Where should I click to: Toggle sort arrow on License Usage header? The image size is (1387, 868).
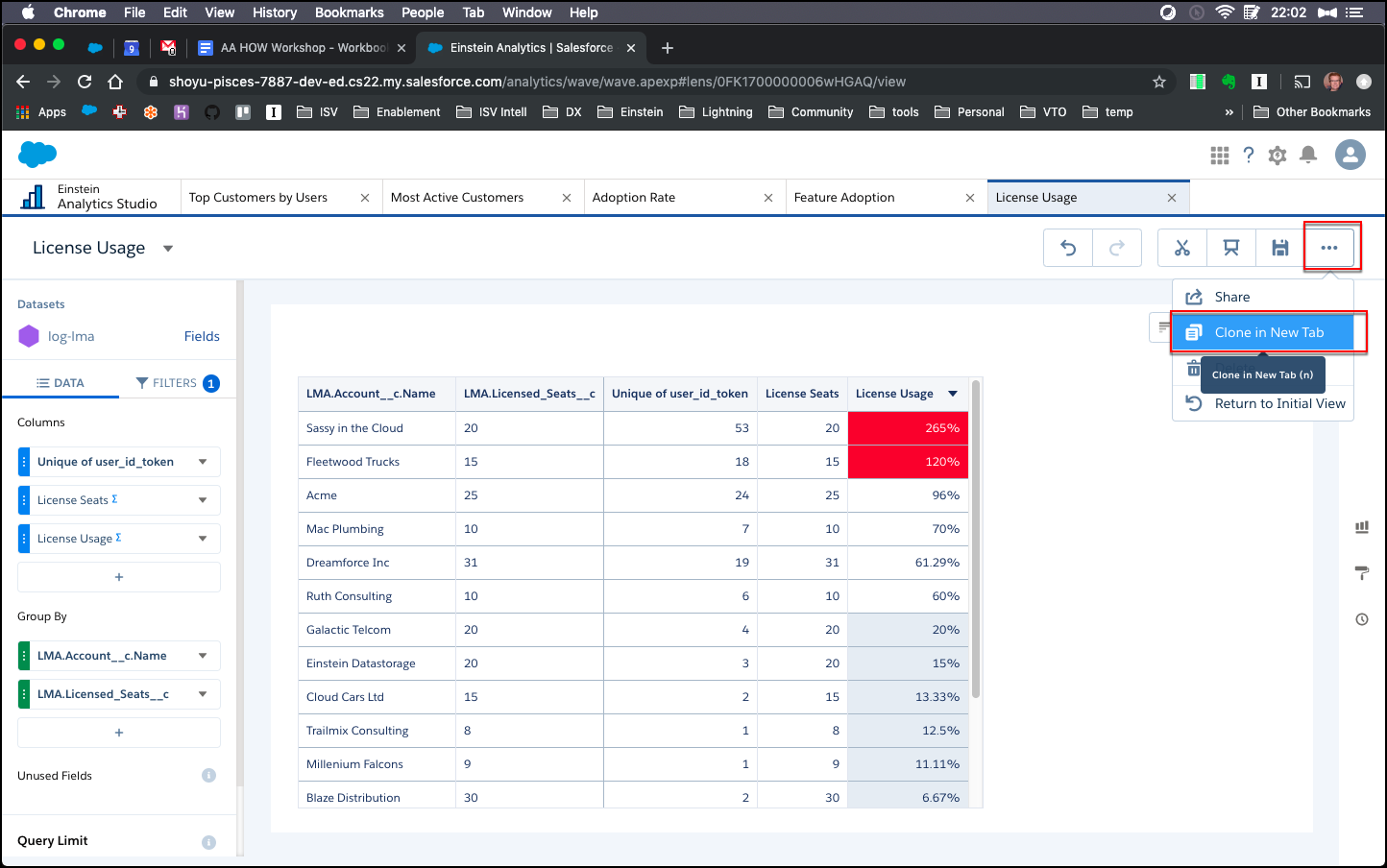point(953,394)
